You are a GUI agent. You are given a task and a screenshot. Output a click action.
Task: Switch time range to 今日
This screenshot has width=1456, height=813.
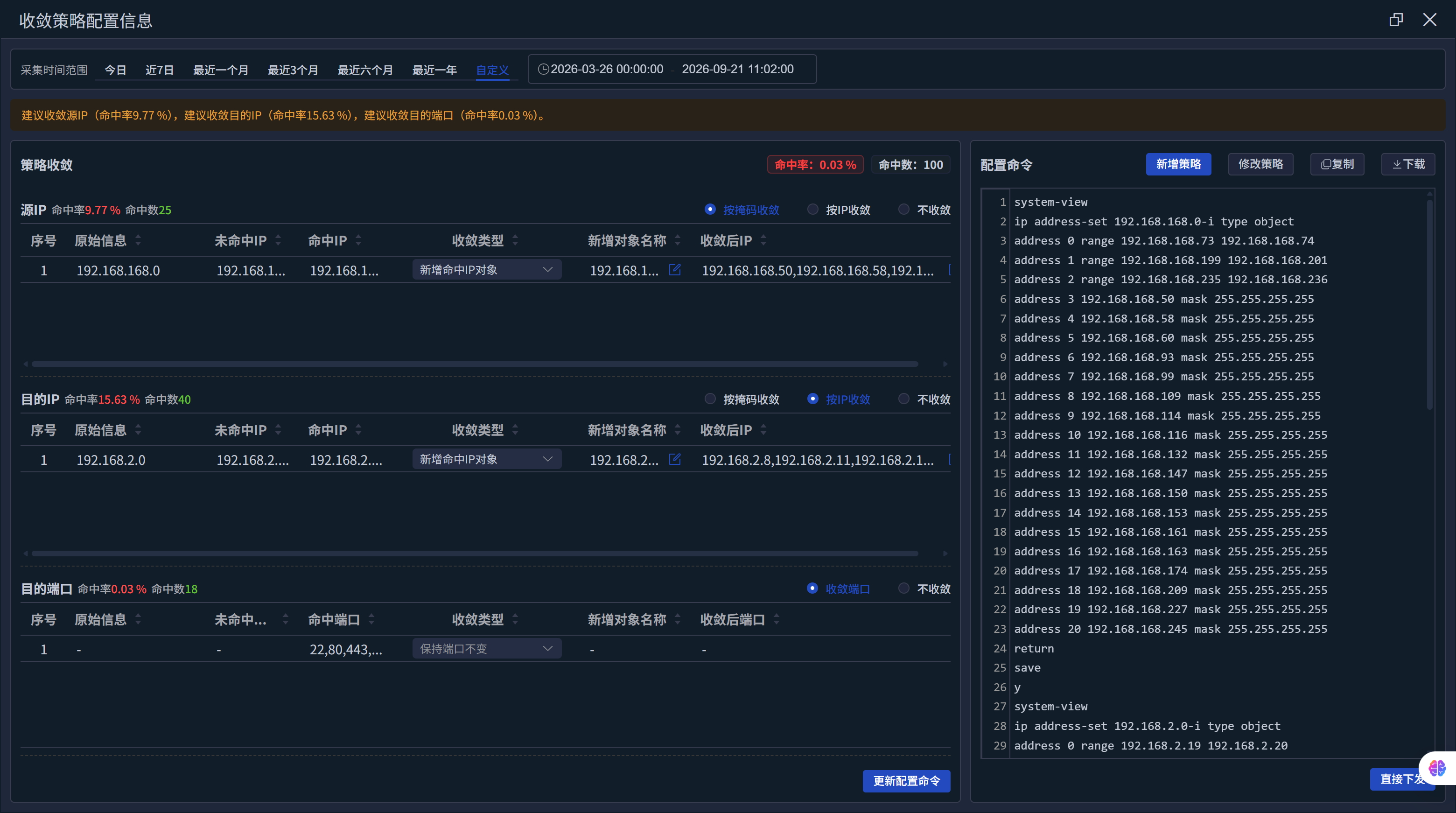115,70
